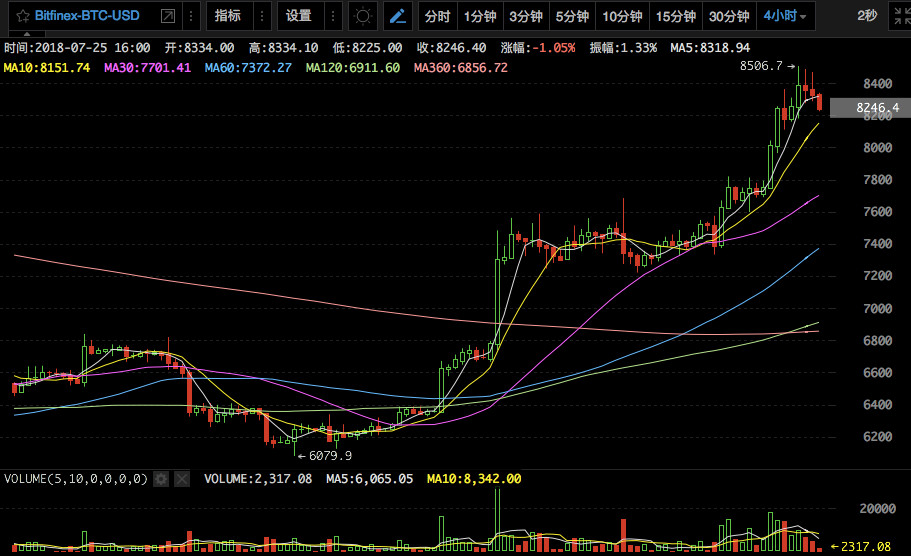The width and height of the screenshot is (911, 556).
Task: Click the 2秒 refresh interval
Action: (x=867, y=16)
